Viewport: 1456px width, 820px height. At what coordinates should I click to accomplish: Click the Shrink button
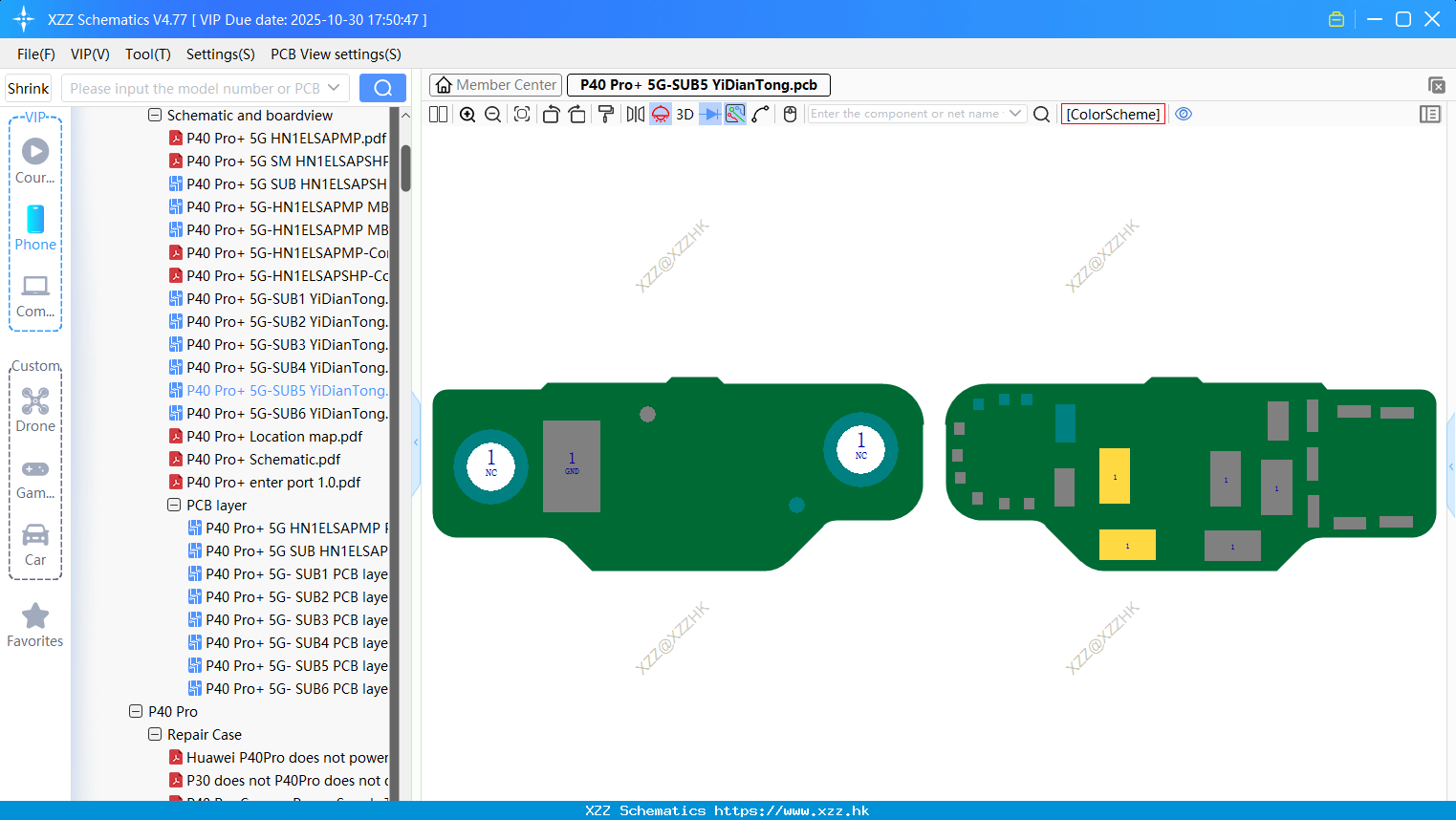pos(29,88)
